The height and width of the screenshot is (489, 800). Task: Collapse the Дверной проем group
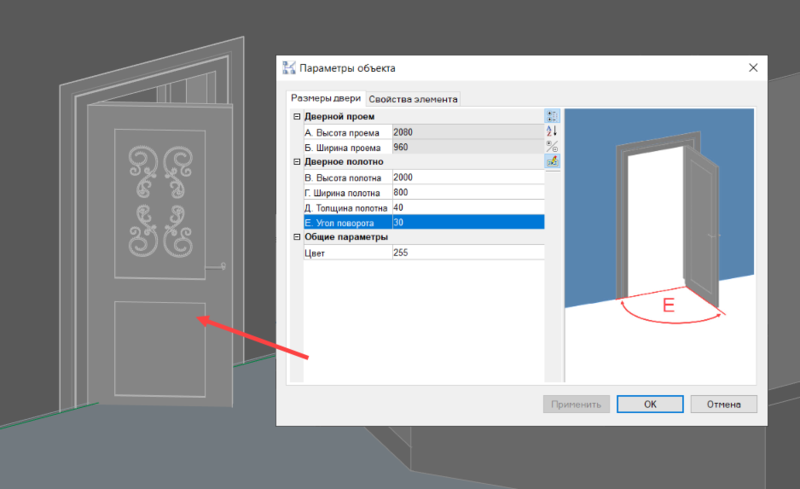297,116
